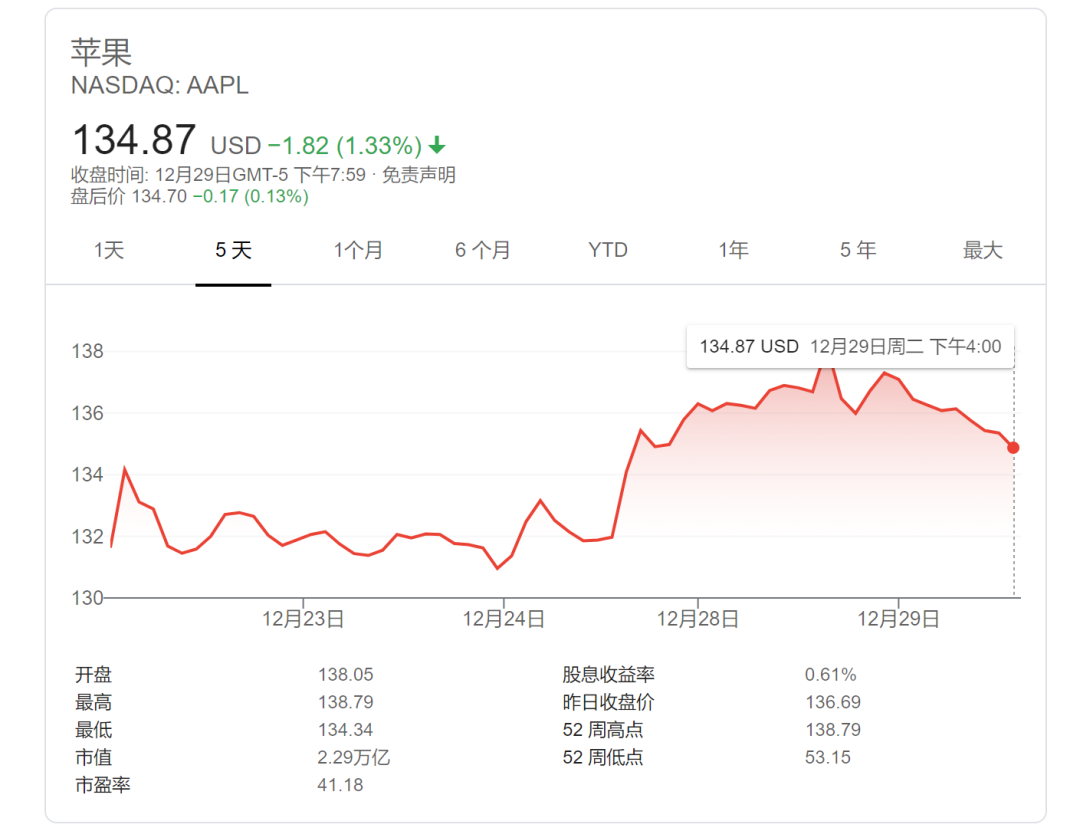Image resolution: width=1080 pixels, height=831 pixels.
Task: Click the 苹果 company name heading
Action: [x=101, y=51]
